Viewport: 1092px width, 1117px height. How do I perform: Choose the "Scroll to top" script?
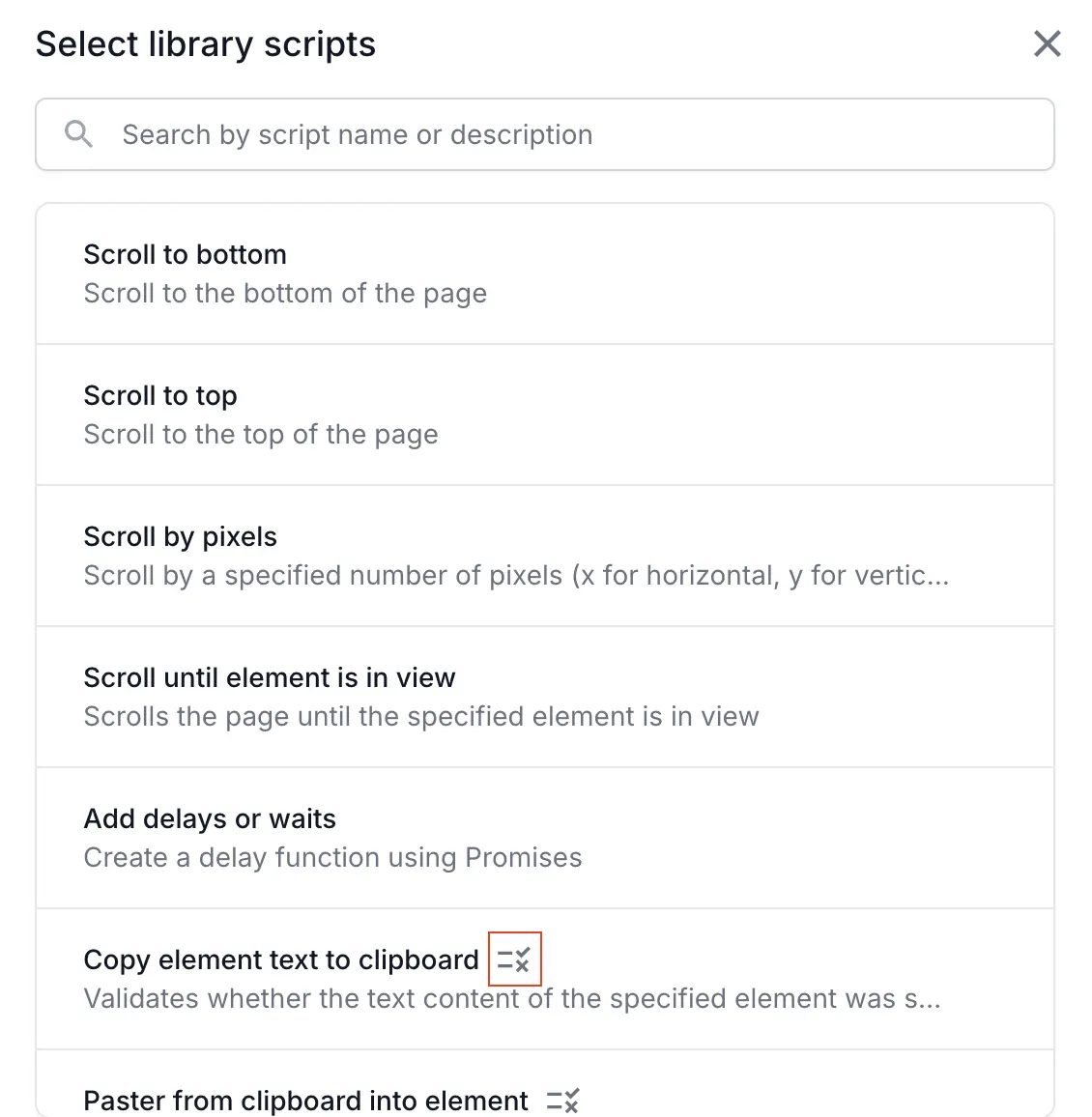160,396
